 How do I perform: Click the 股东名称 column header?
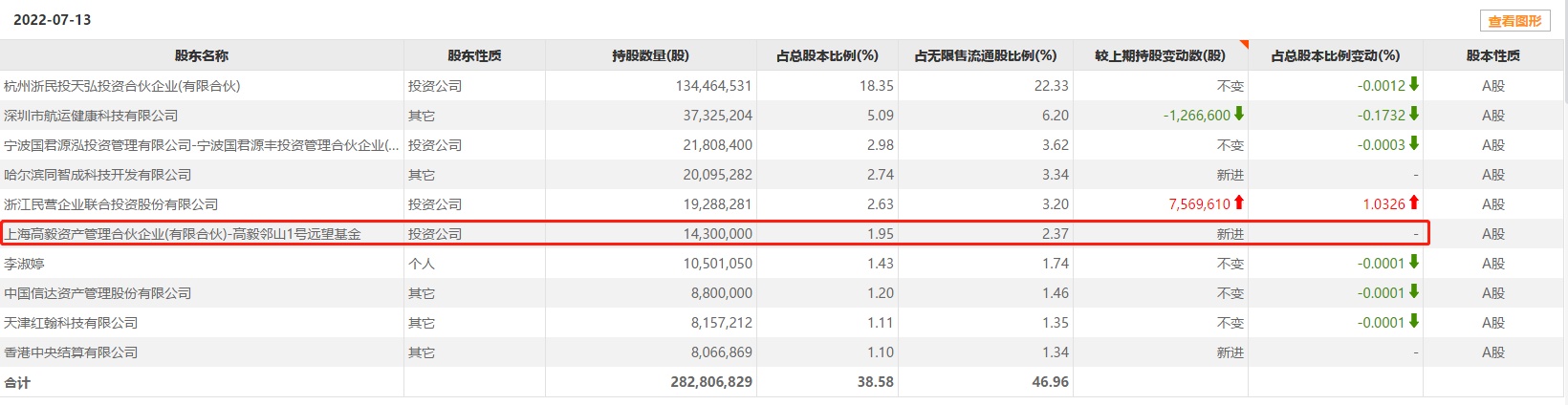[202, 55]
